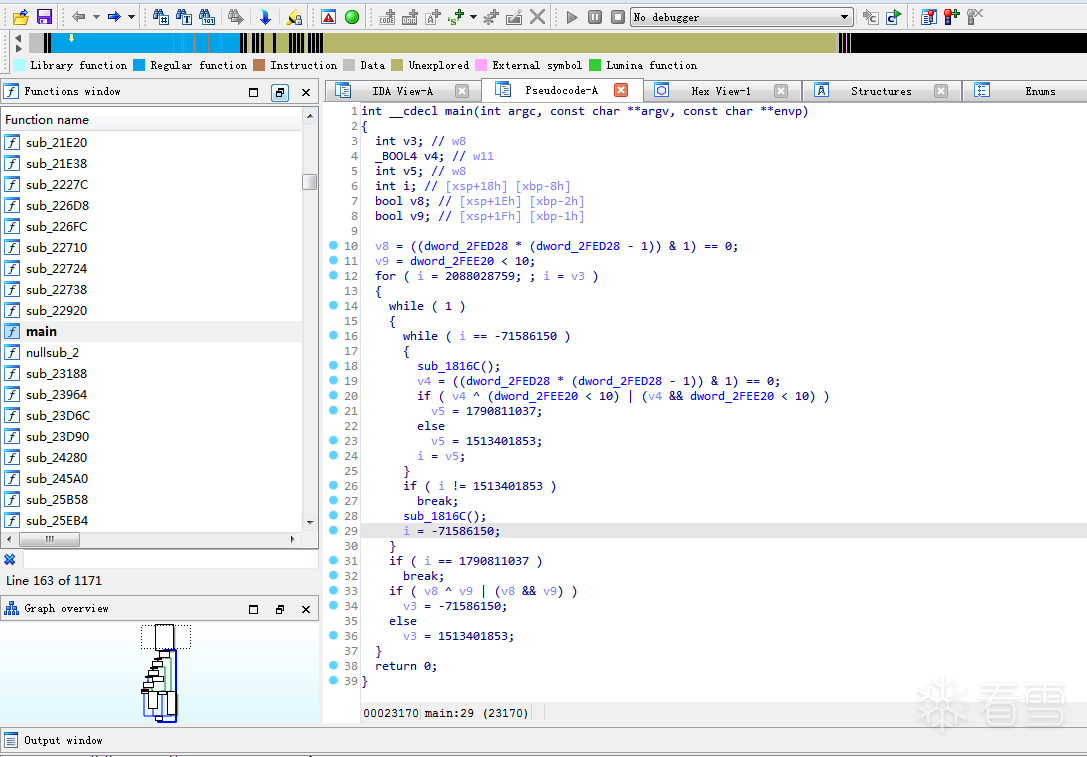This screenshot has height=757, width=1087.
Task: Open the No debugger dropdown
Action: tap(845, 17)
